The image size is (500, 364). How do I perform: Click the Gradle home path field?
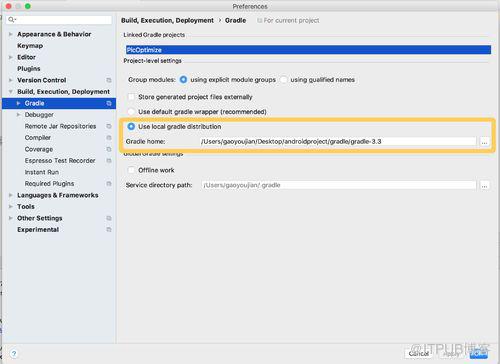tap(338, 142)
